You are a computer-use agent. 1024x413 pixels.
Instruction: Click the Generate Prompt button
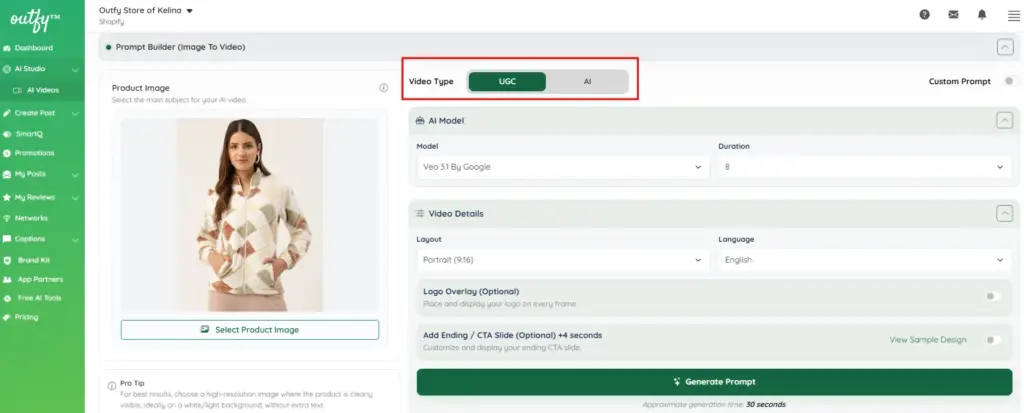click(x=714, y=382)
